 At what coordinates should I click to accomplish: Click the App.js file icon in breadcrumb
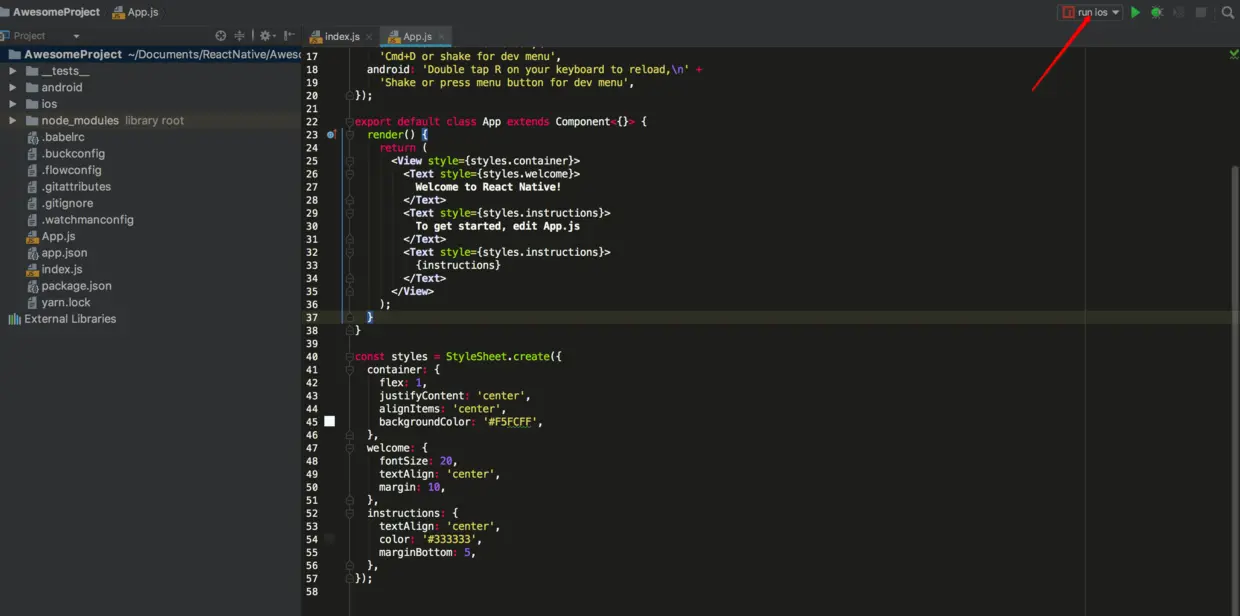119,12
